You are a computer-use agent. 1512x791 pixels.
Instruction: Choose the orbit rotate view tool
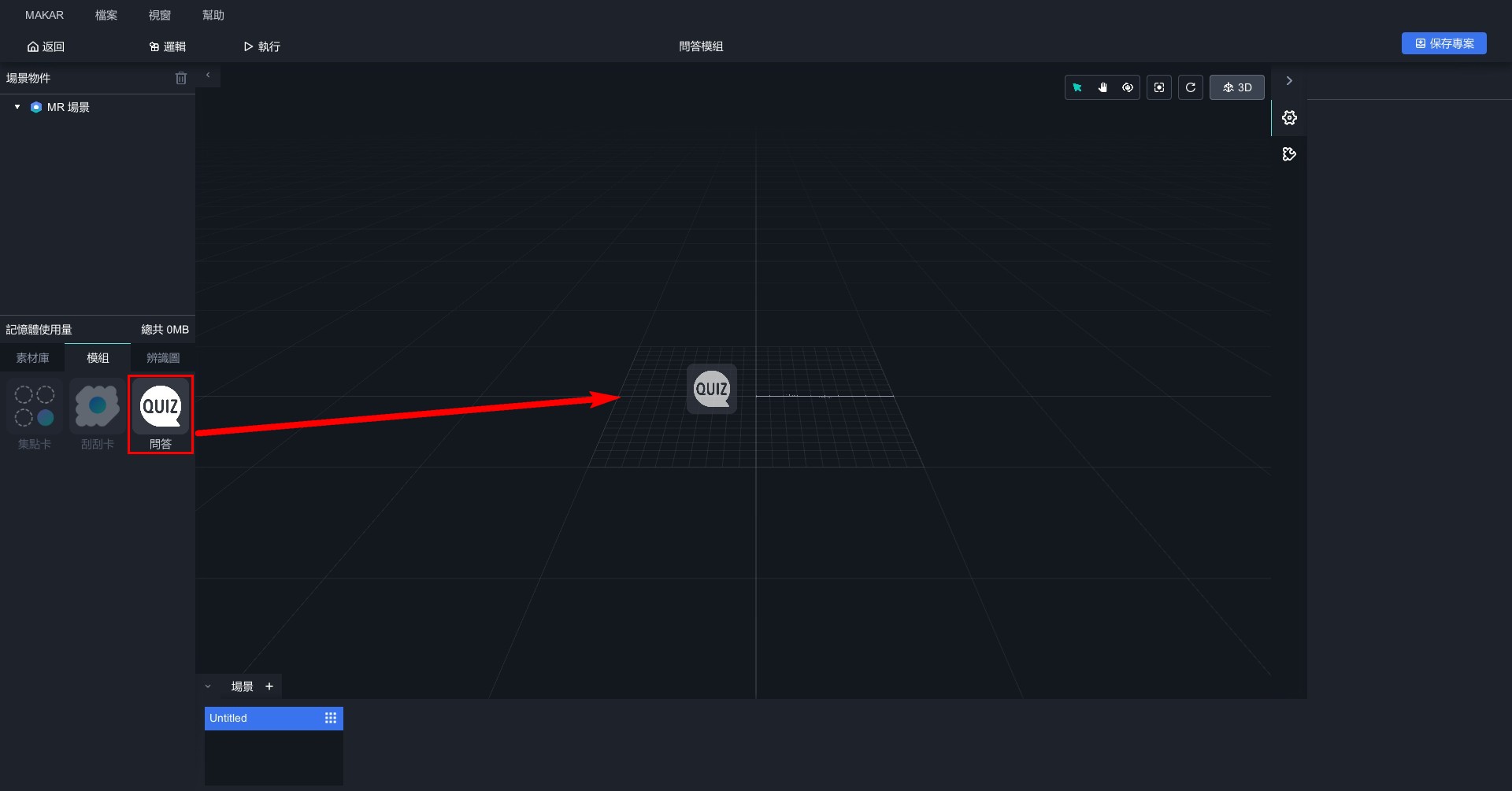tap(1128, 87)
